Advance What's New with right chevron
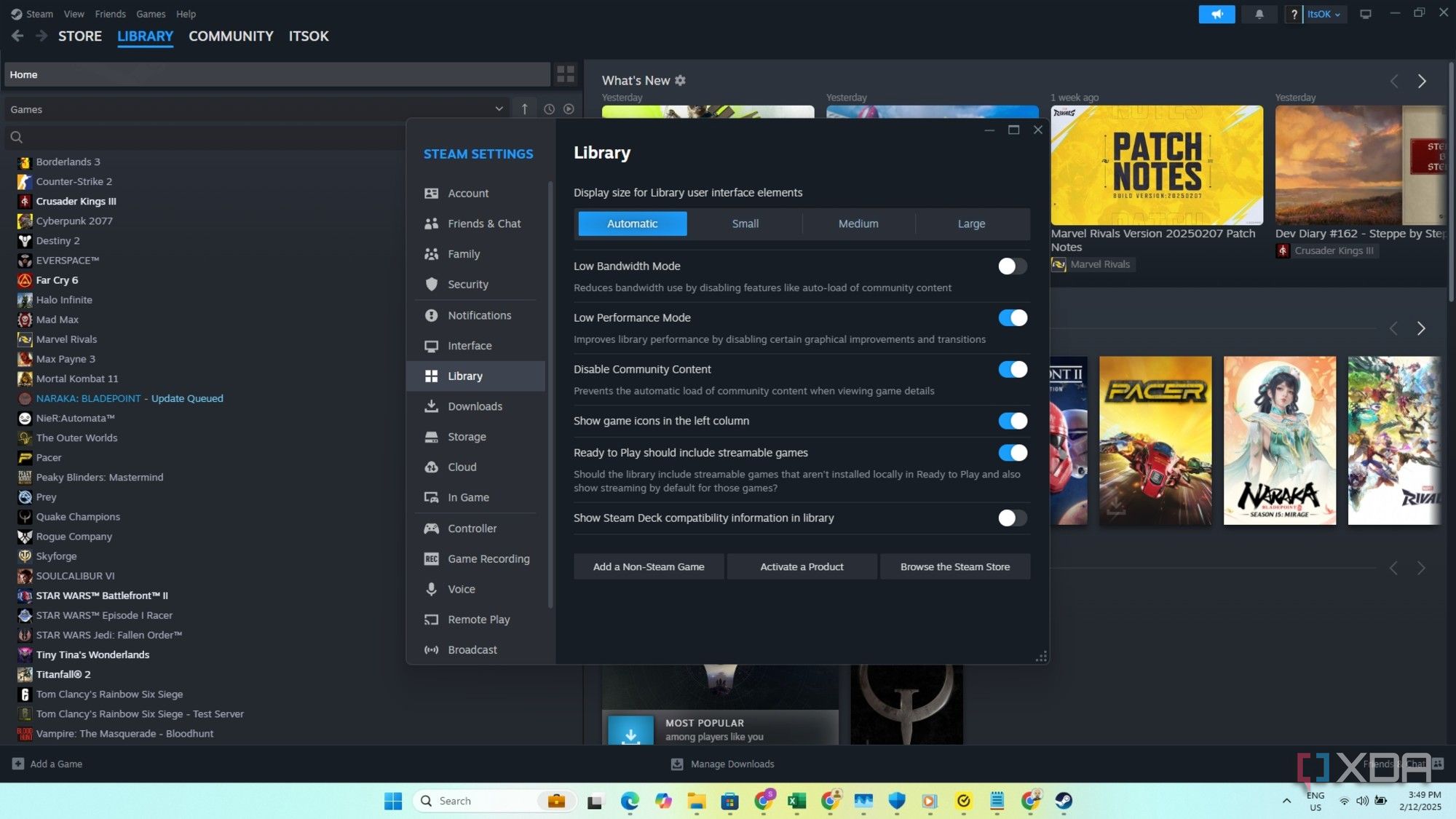The width and height of the screenshot is (1456, 819). (1422, 82)
